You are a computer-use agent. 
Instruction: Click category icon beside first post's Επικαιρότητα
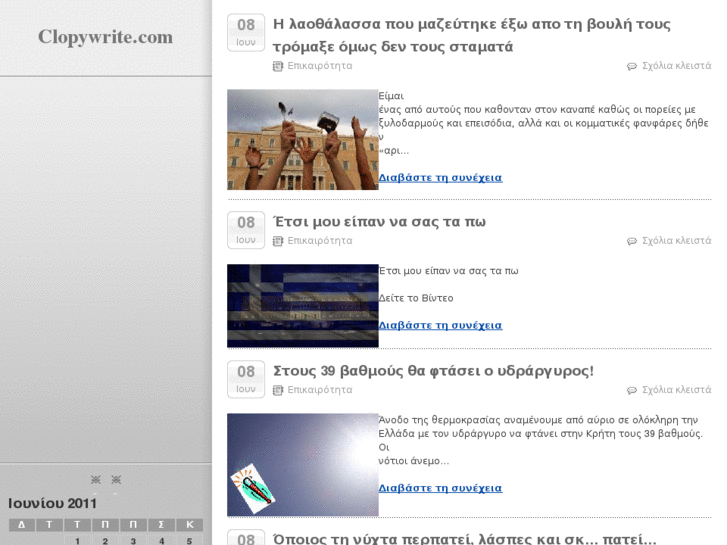(278, 66)
